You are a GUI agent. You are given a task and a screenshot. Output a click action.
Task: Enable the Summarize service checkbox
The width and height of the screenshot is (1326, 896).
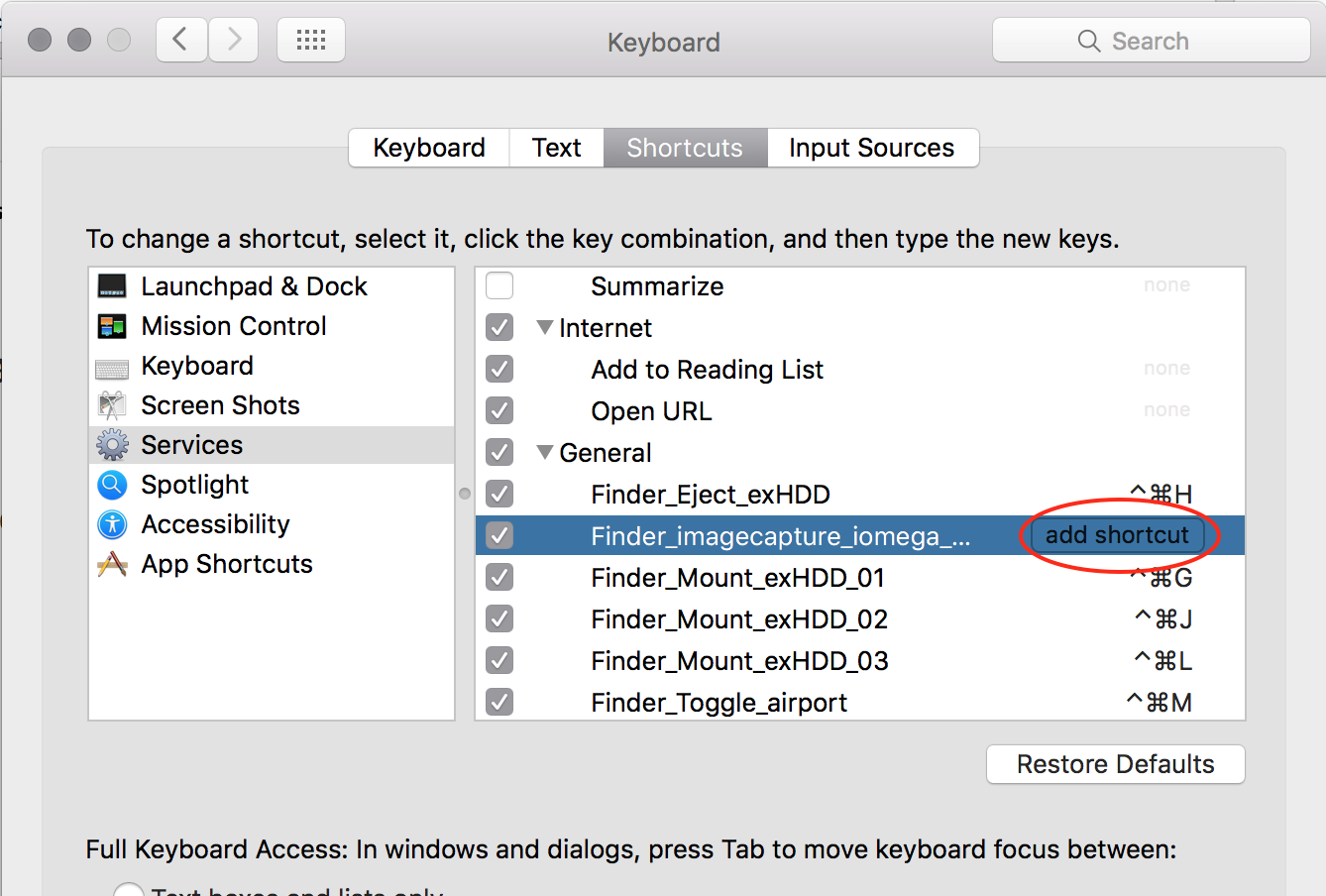click(x=499, y=286)
